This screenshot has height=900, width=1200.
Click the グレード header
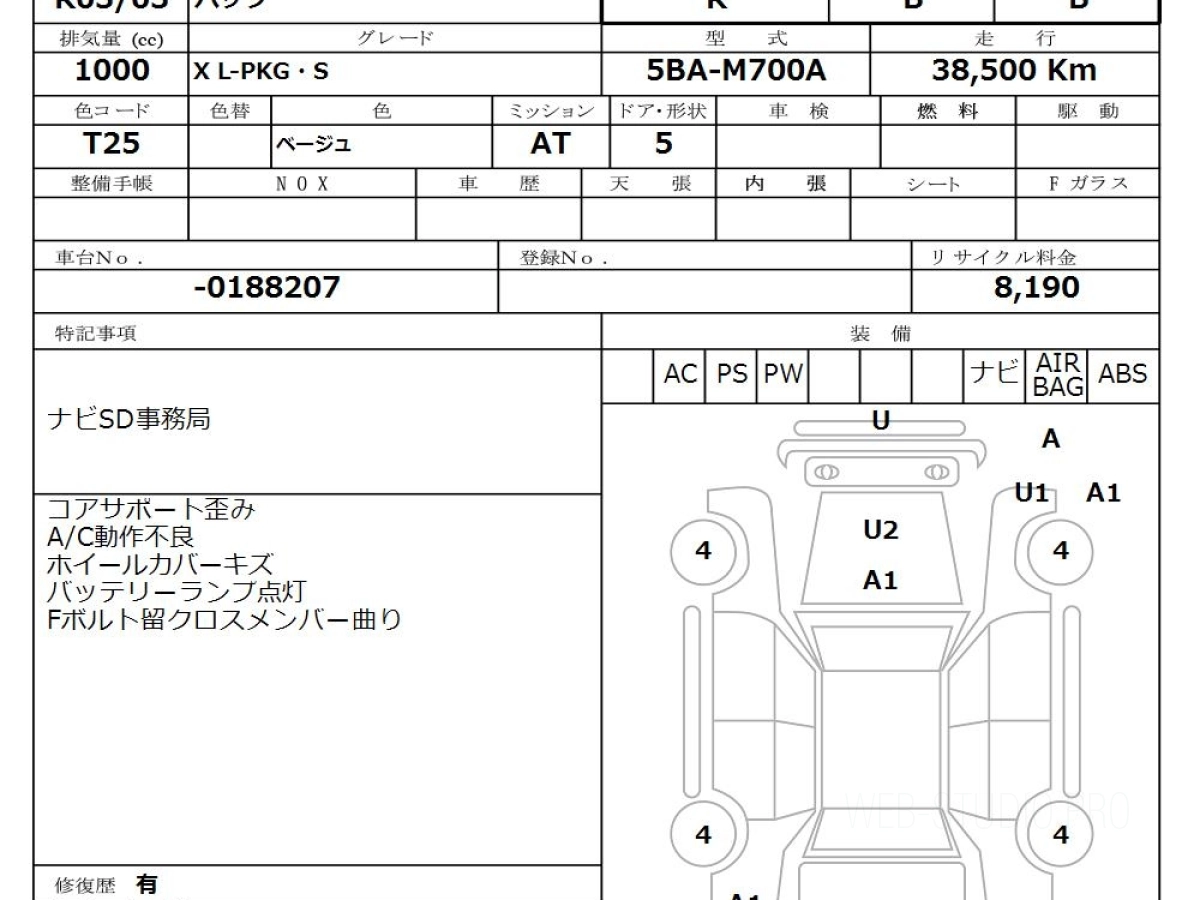[396, 39]
